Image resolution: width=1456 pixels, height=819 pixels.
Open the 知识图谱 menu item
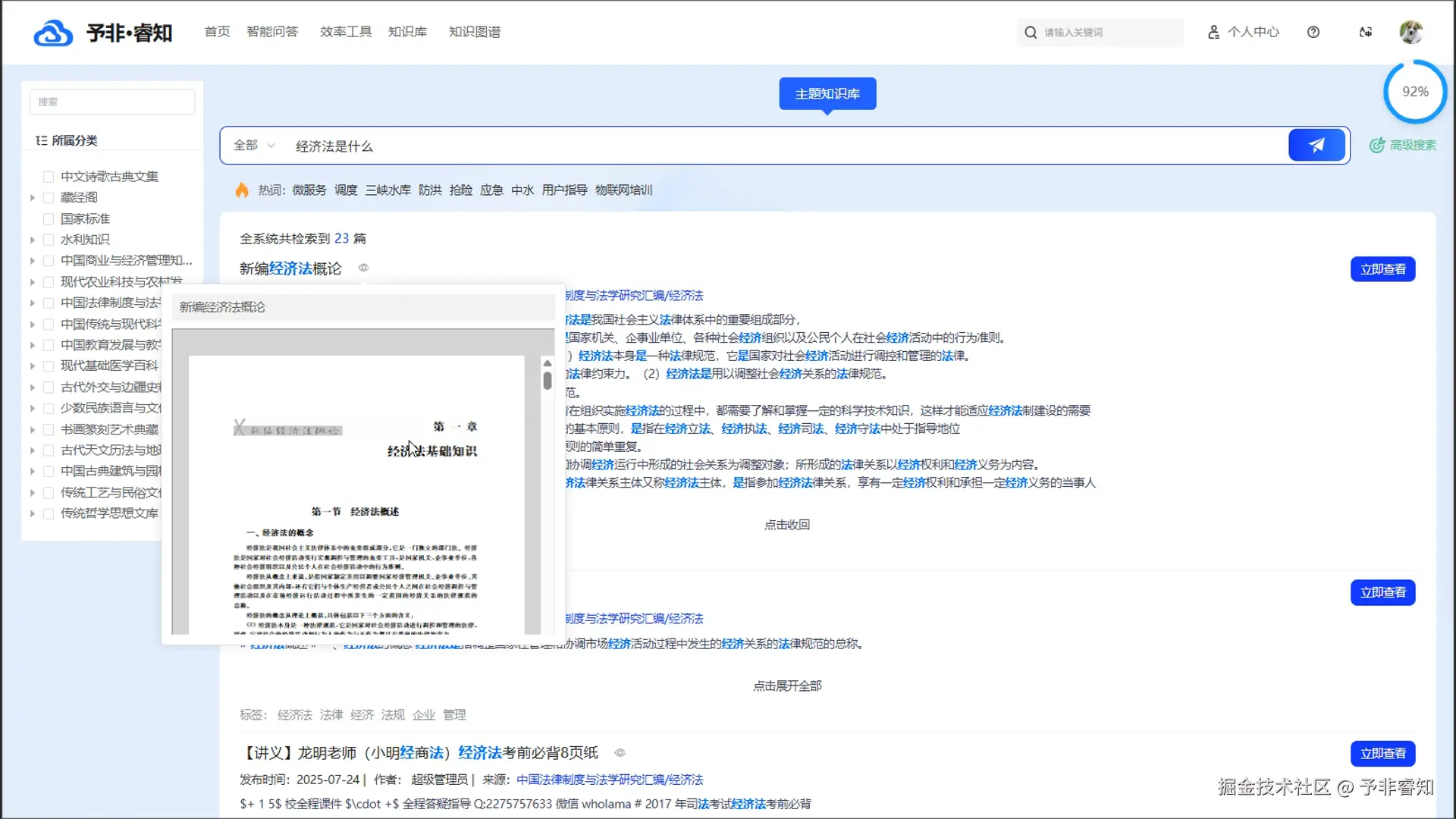tap(474, 32)
